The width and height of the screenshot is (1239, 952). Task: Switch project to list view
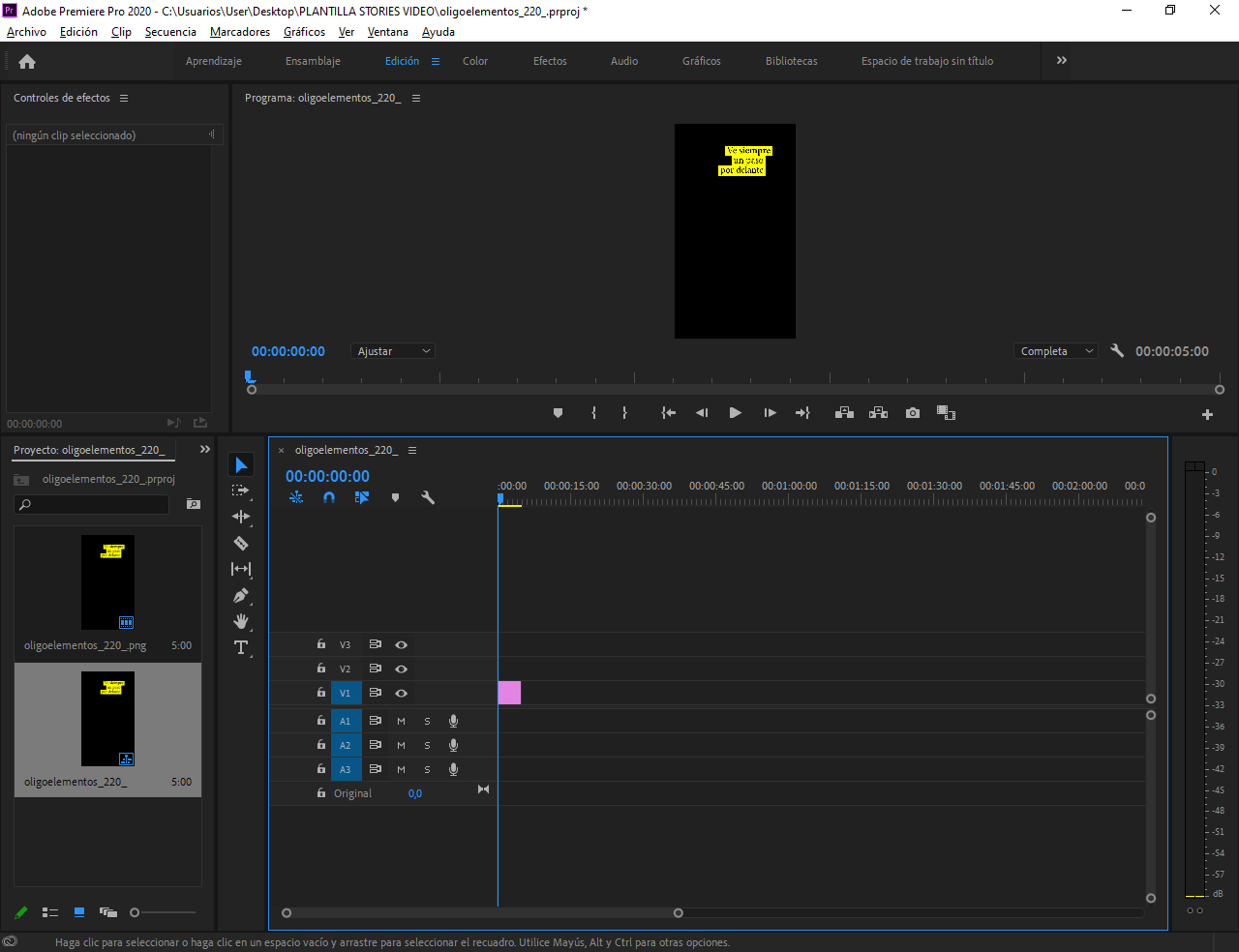(50, 912)
